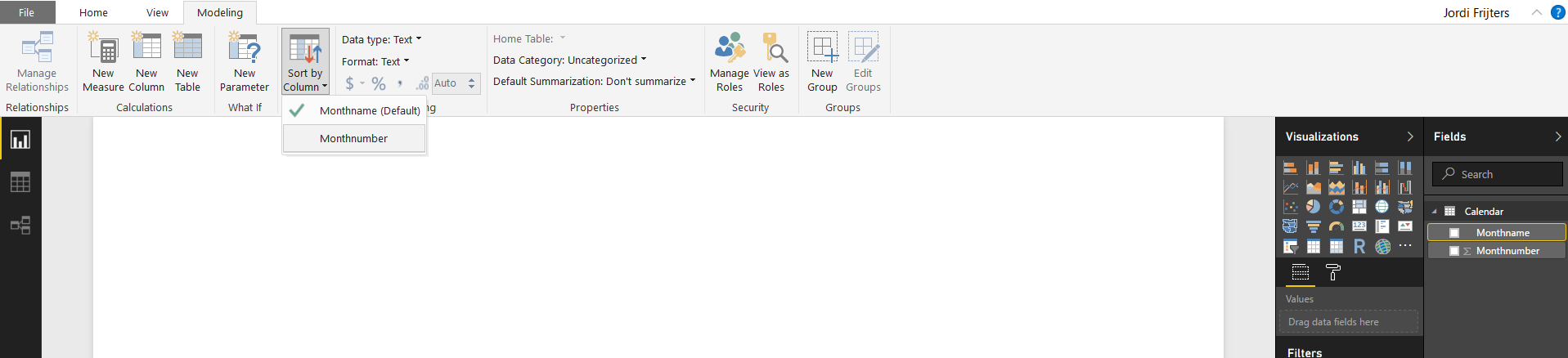This screenshot has height=358, width=1568.
Task: Switch to Relationships view in sidebar
Action: pos(20,225)
